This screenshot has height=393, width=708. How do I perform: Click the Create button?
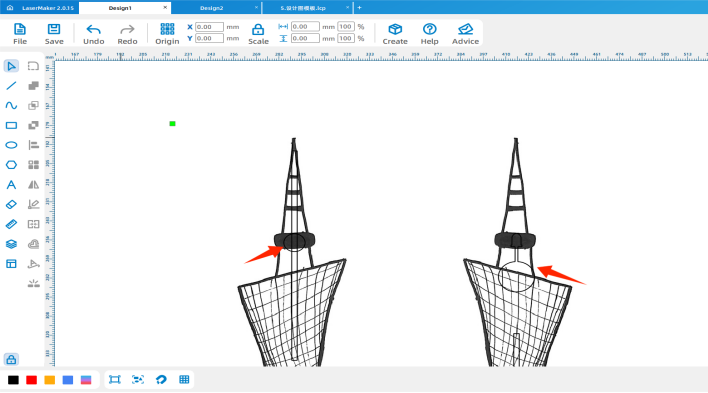[x=395, y=34]
